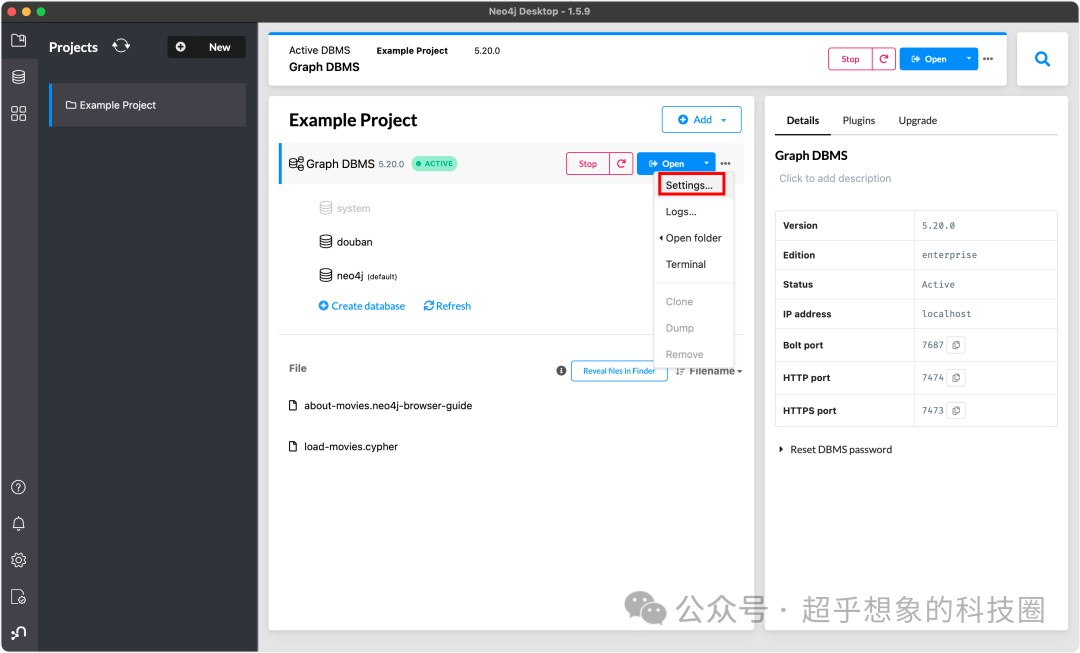
Task: Open the DBMS list sidebar icon
Action: click(19, 77)
